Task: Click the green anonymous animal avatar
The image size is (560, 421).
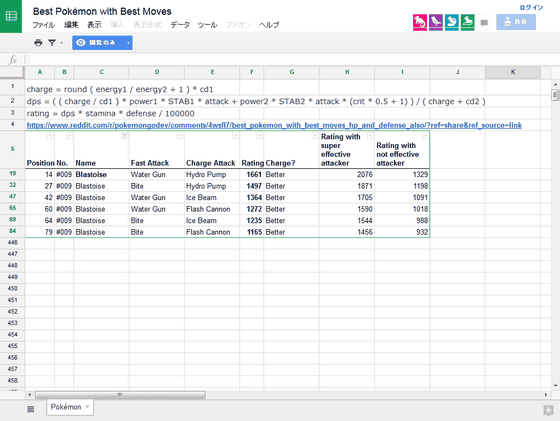Action: [x=468, y=22]
